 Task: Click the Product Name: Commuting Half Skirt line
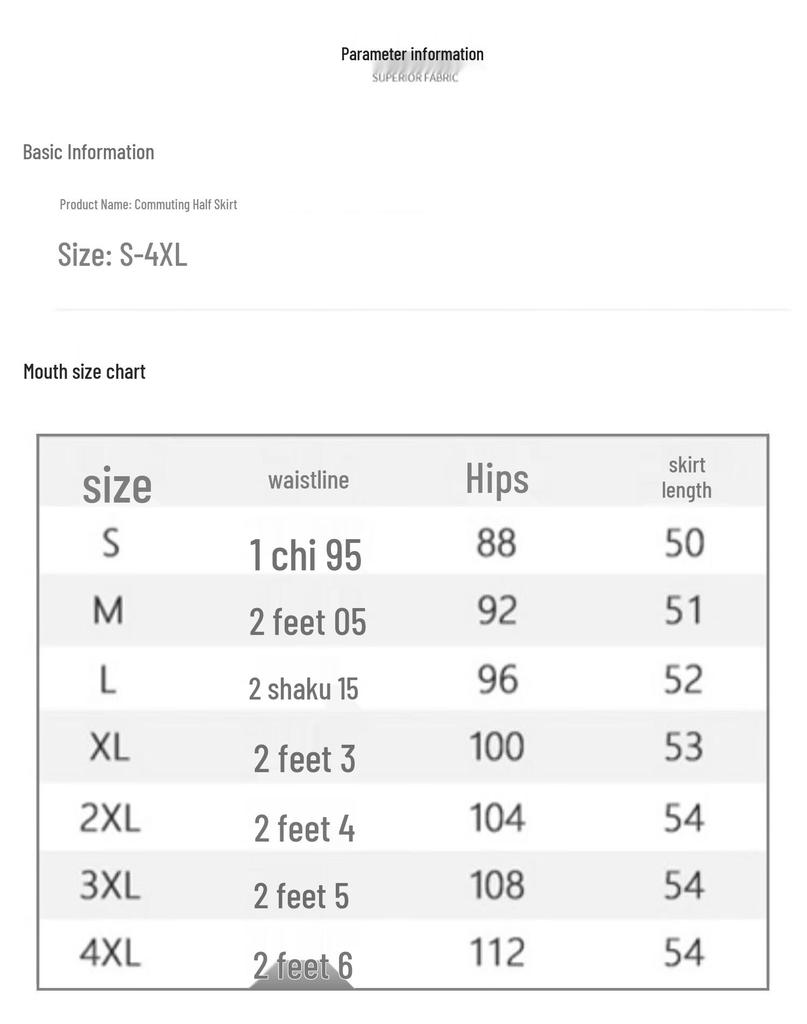click(x=148, y=204)
